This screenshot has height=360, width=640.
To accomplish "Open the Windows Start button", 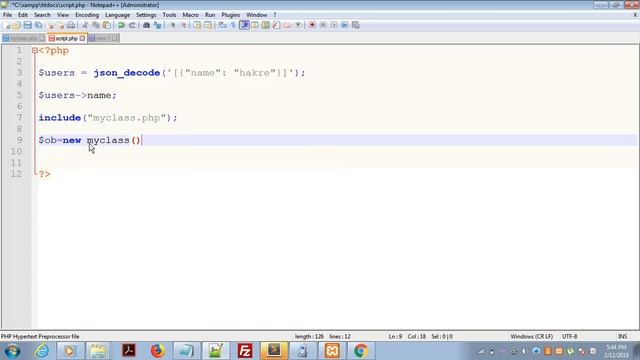I will [x=12, y=351].
